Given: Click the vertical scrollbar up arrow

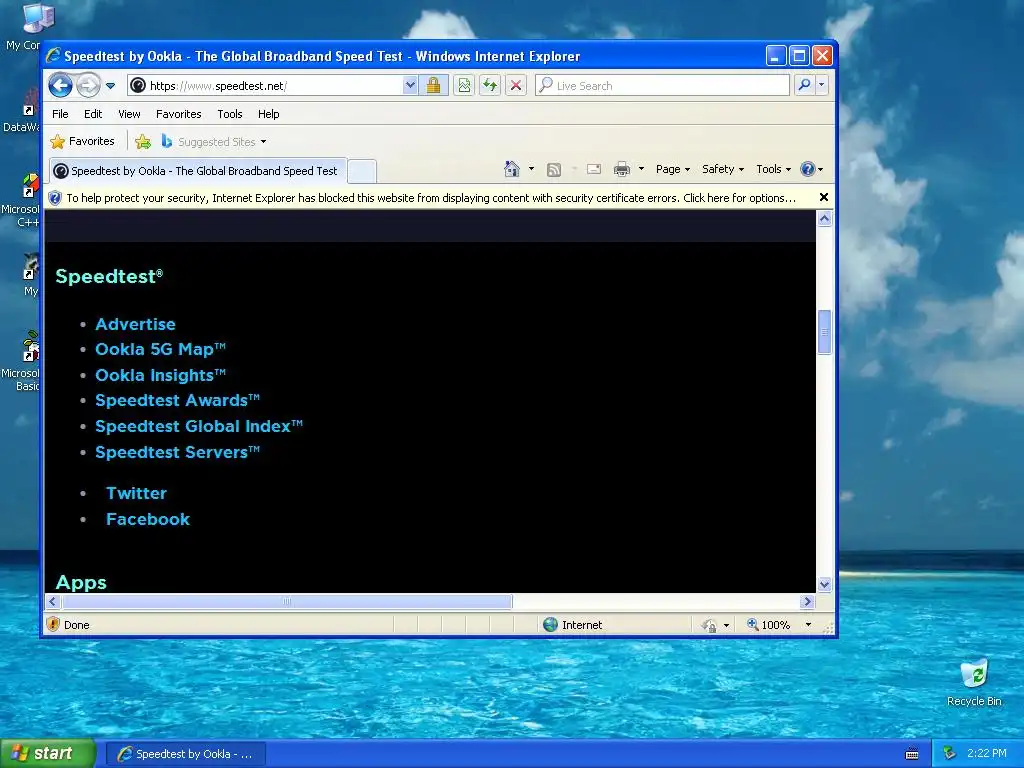Looking at the screenshot, I should 824,219.
